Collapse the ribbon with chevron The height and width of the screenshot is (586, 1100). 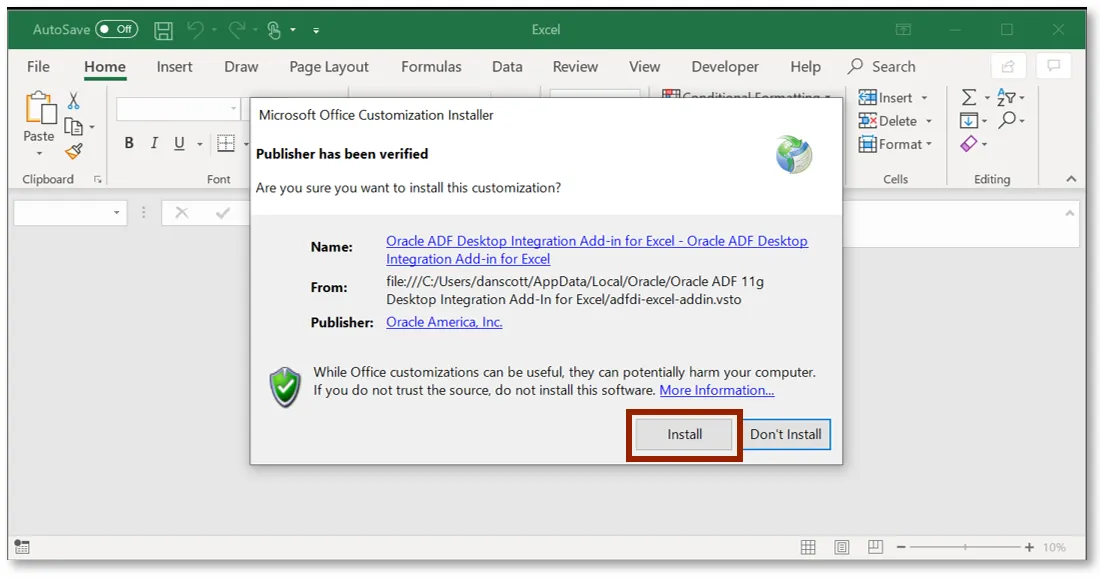(1071, 179)
